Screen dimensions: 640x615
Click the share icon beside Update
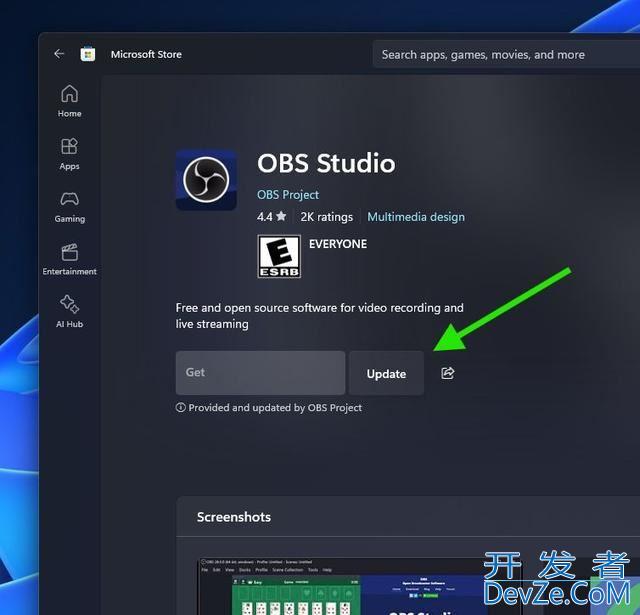click(x=447, y=373)
